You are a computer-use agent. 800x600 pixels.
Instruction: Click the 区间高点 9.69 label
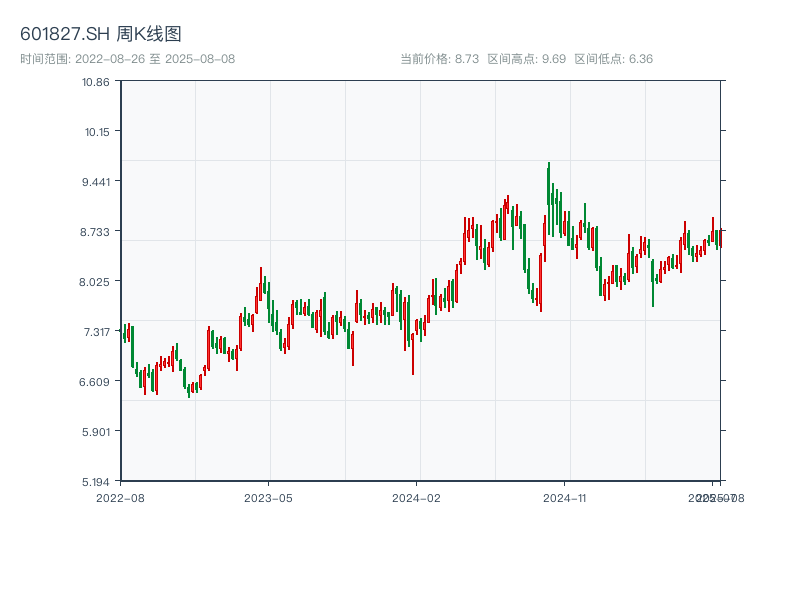click(x=526, y=59)
